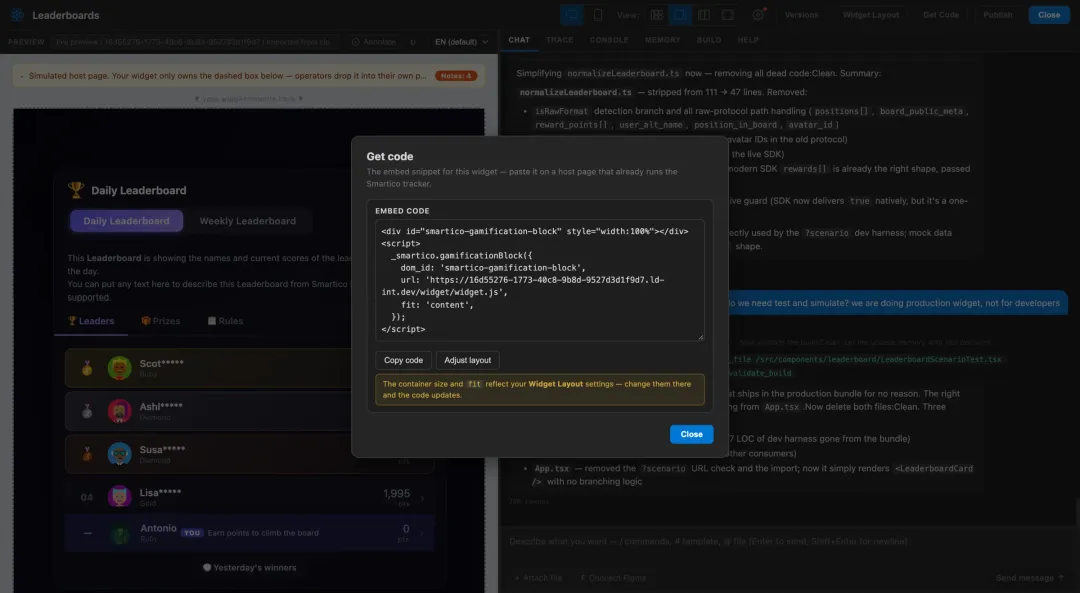Click the chat message input field
This screenshot has height=593, width=1080.
pyautogui.click(x=789, y=541)
